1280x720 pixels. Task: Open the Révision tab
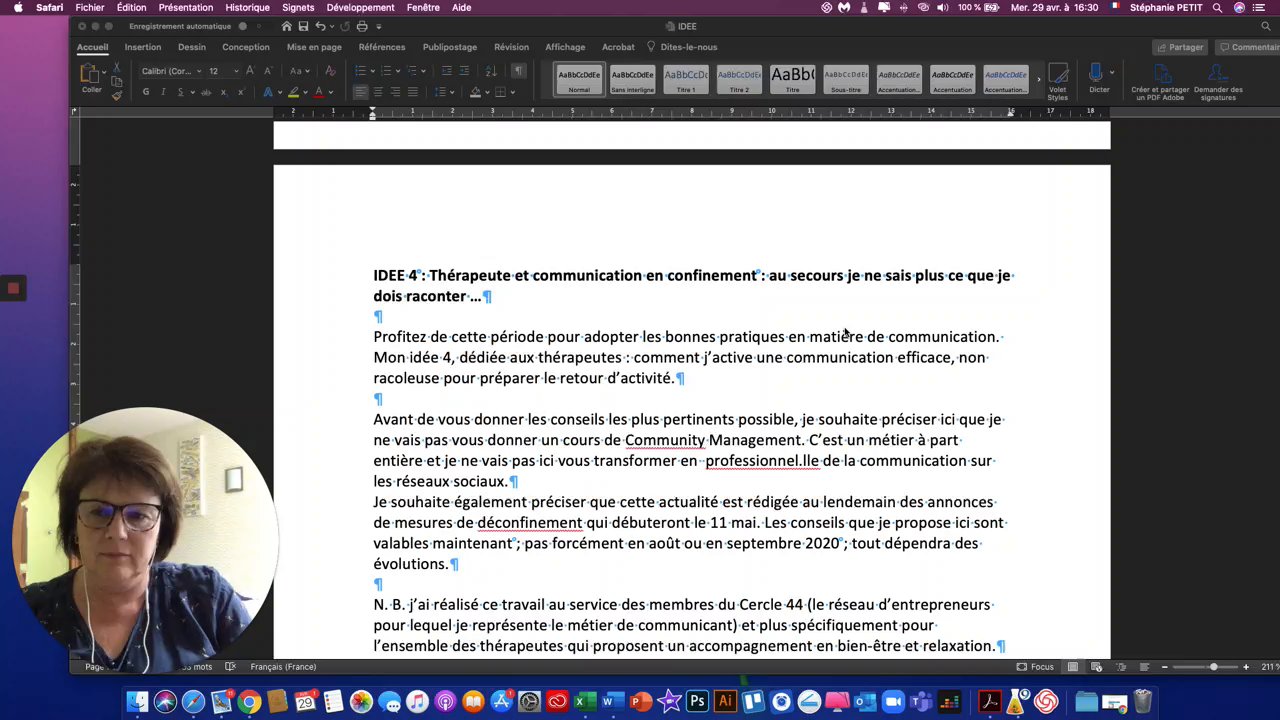[x=511, y=47]
